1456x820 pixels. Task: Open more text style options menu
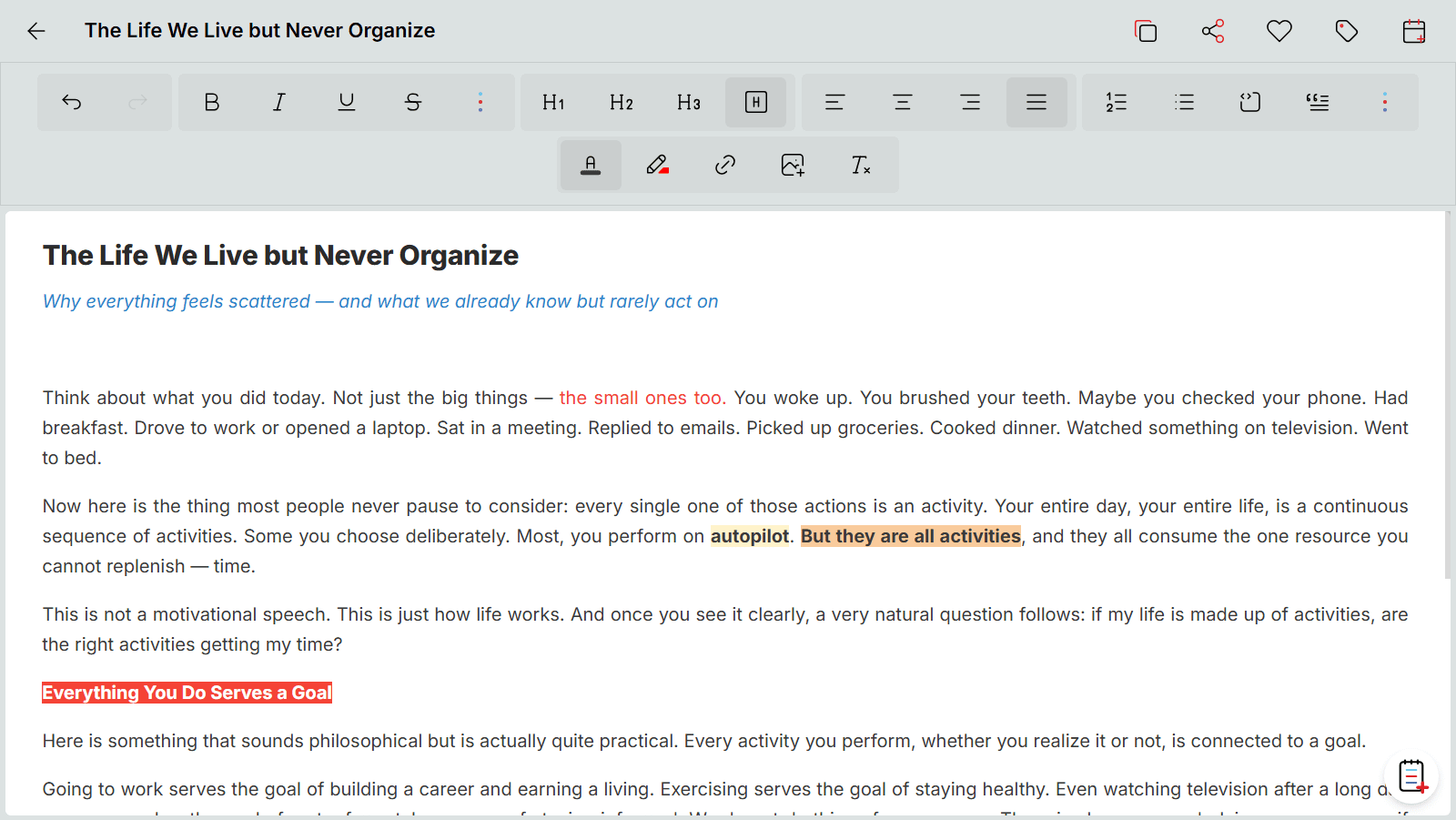[x=480, y=102]
